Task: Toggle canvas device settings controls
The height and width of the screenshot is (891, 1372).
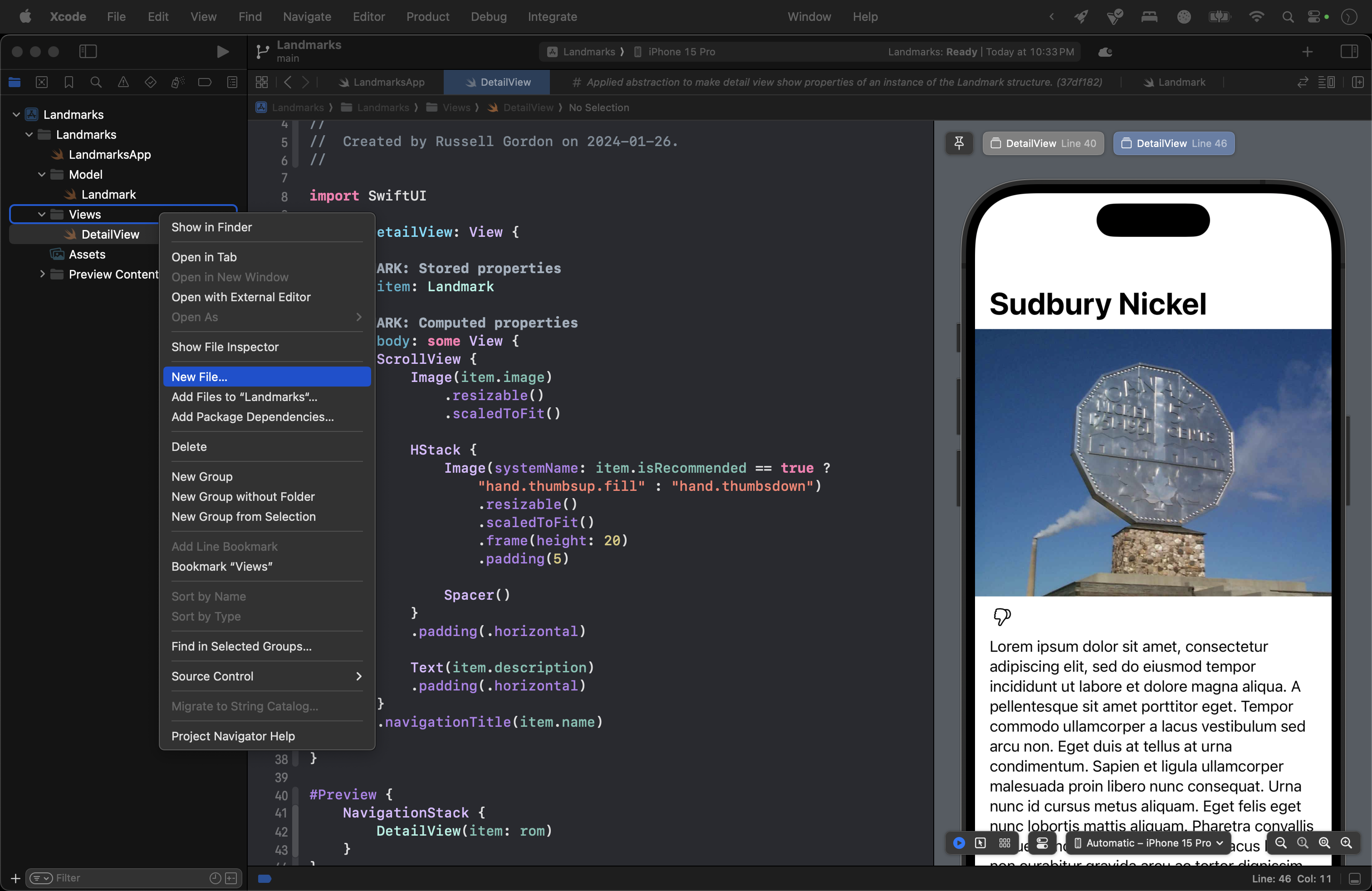Action: pyautogui.click(x=1042, y=842)
